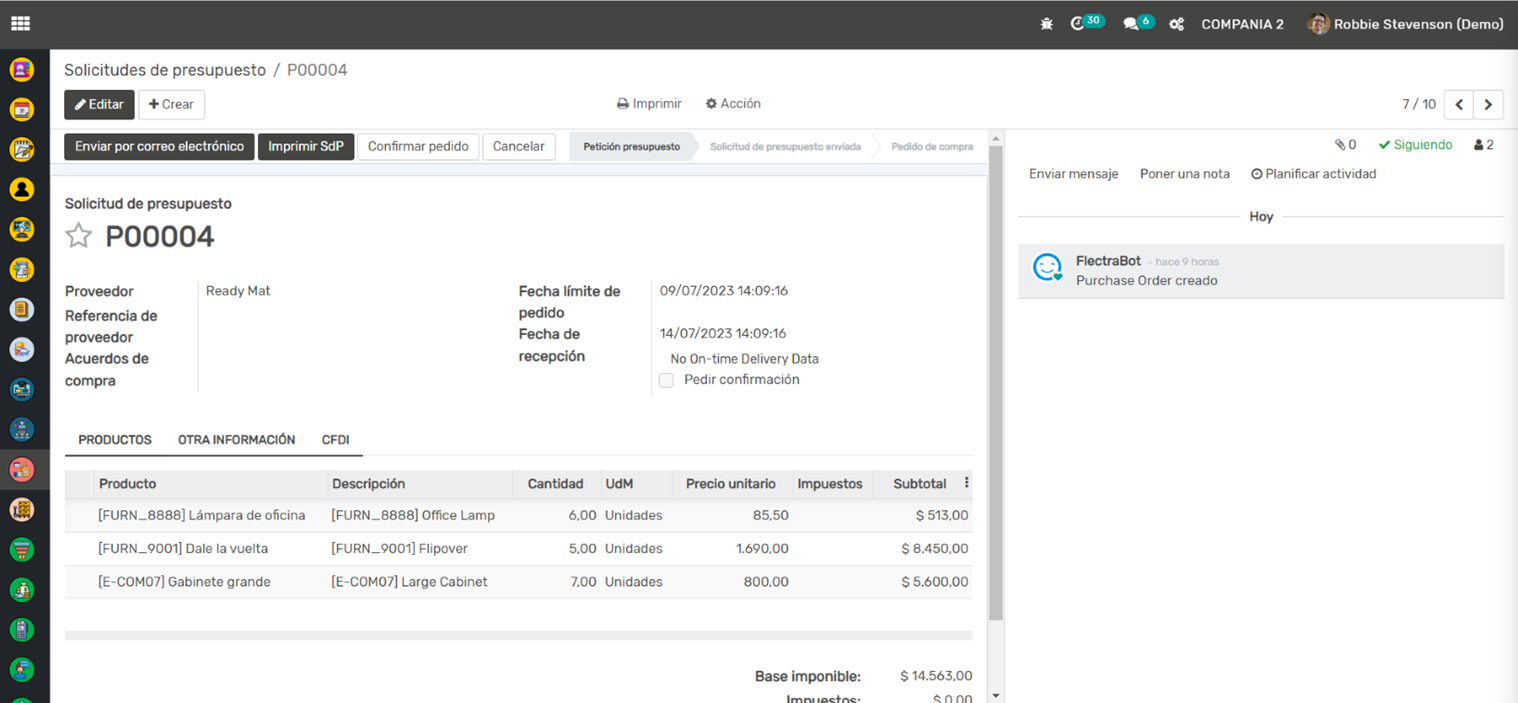Image resolution: width=1518 pixels, height=703 pixels.
Task: Click the debug bug icon
Action: (x=1046, y=24)
